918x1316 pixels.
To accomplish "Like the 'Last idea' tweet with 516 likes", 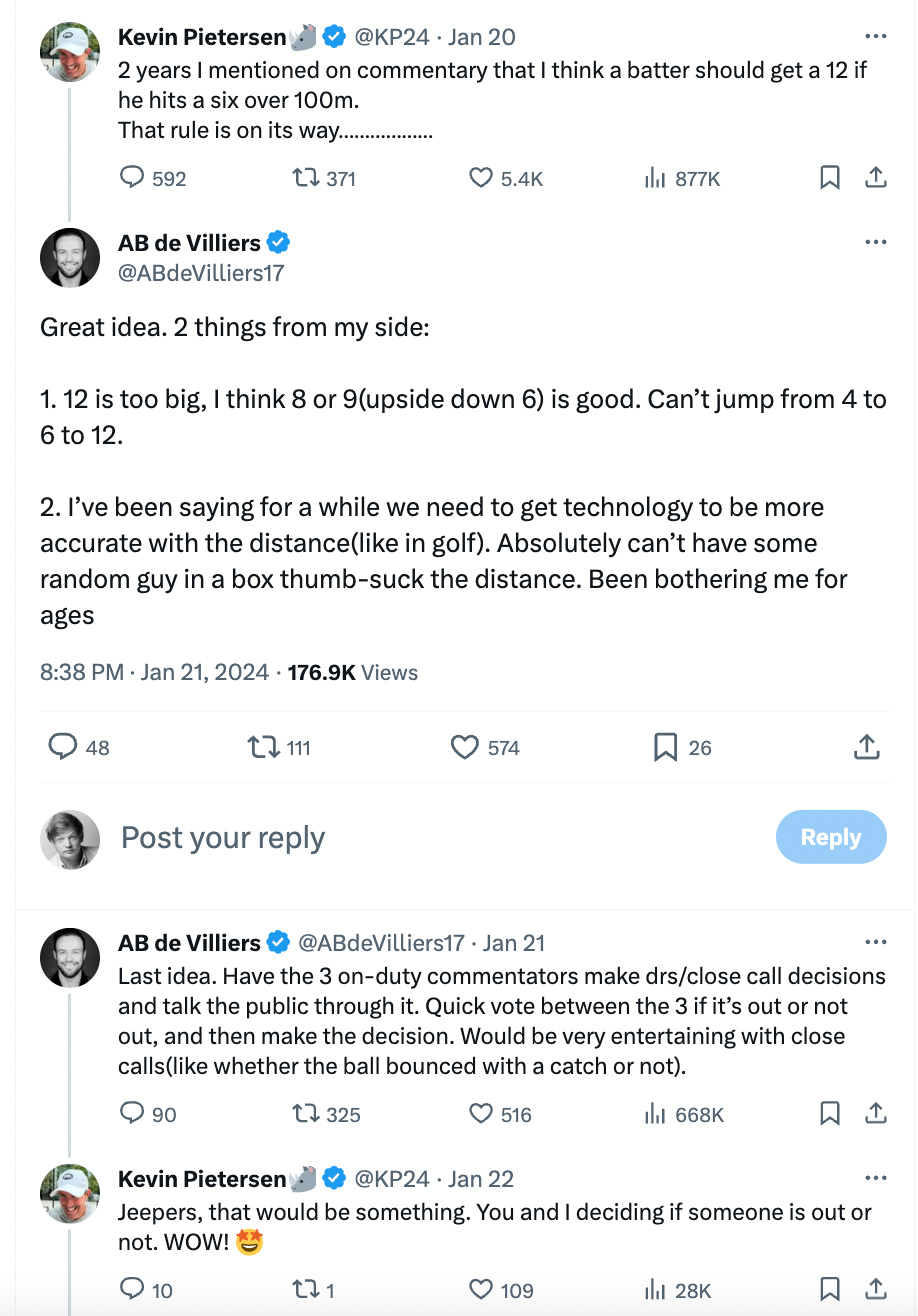I will [x=481, y=1114].
